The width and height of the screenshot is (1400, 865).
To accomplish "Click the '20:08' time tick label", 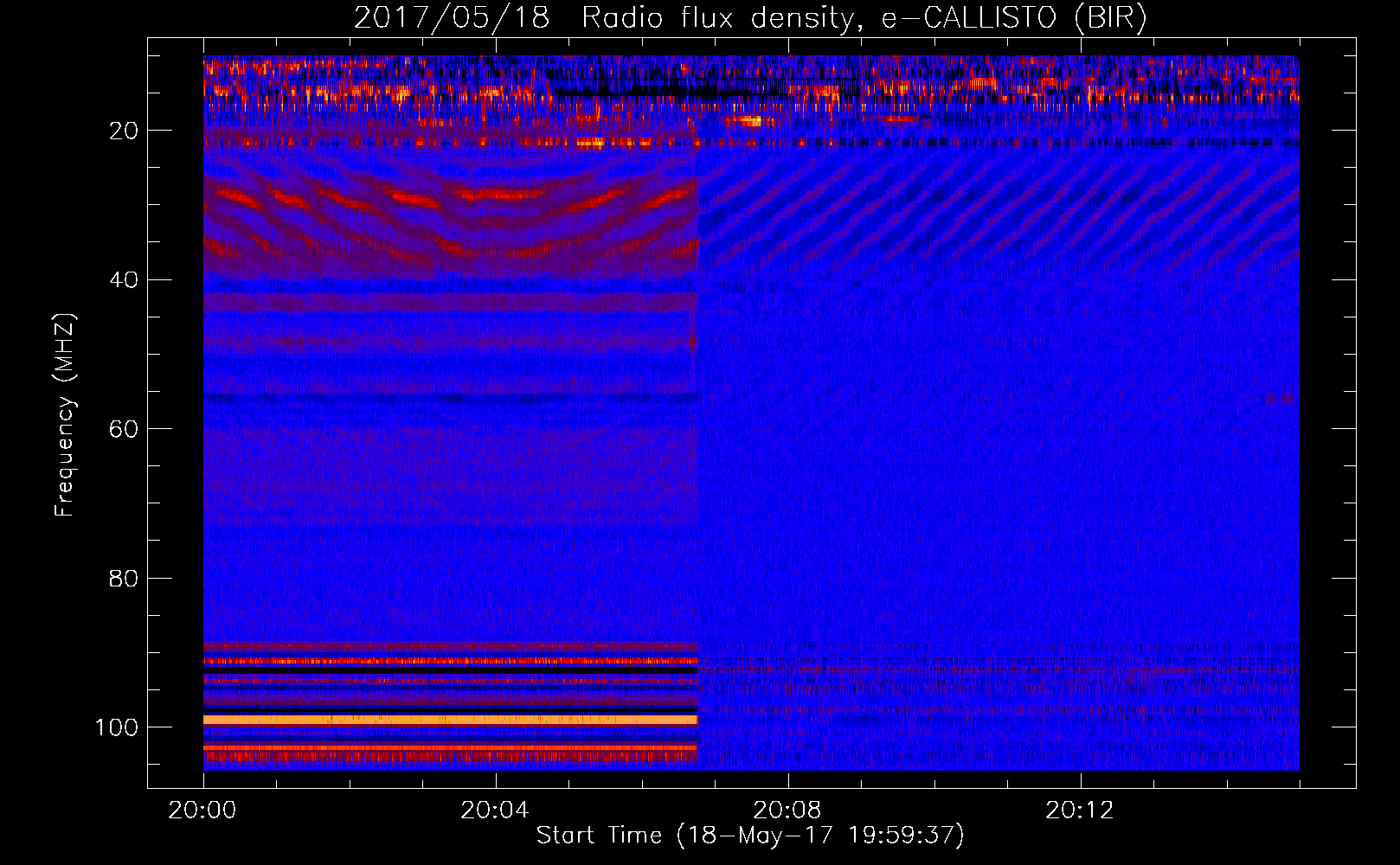I will (x=787, y=811).
